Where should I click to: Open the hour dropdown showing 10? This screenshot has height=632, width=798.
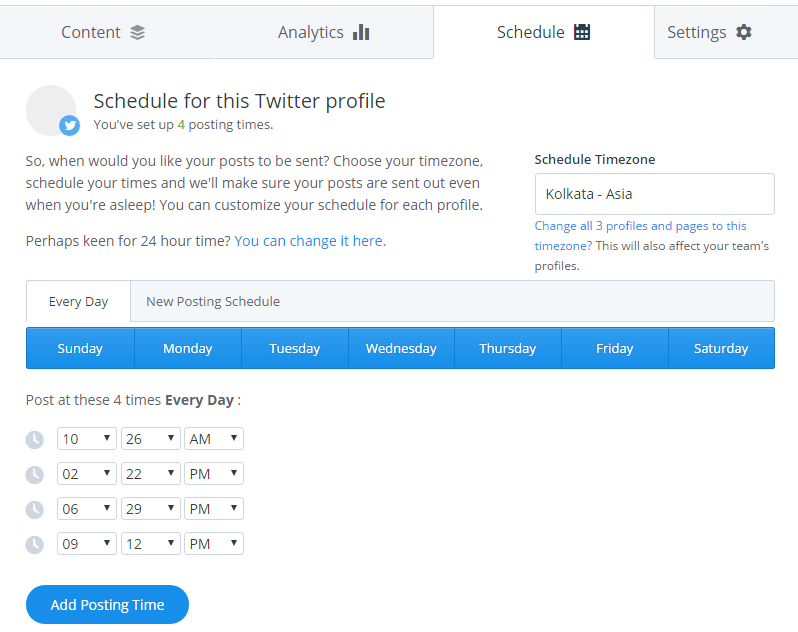[87, 439]
